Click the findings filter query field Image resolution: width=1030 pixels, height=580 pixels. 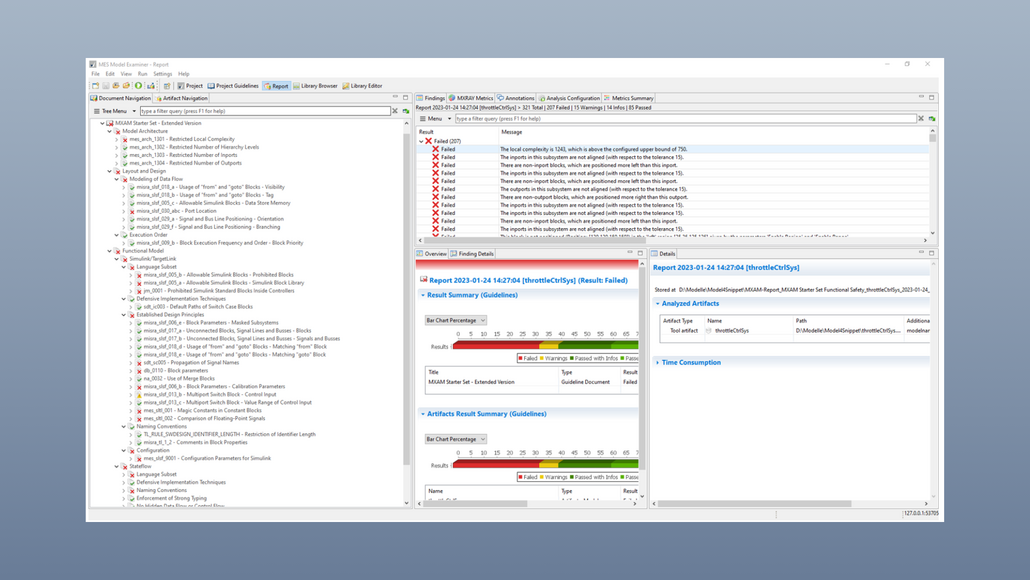point(685,119)
